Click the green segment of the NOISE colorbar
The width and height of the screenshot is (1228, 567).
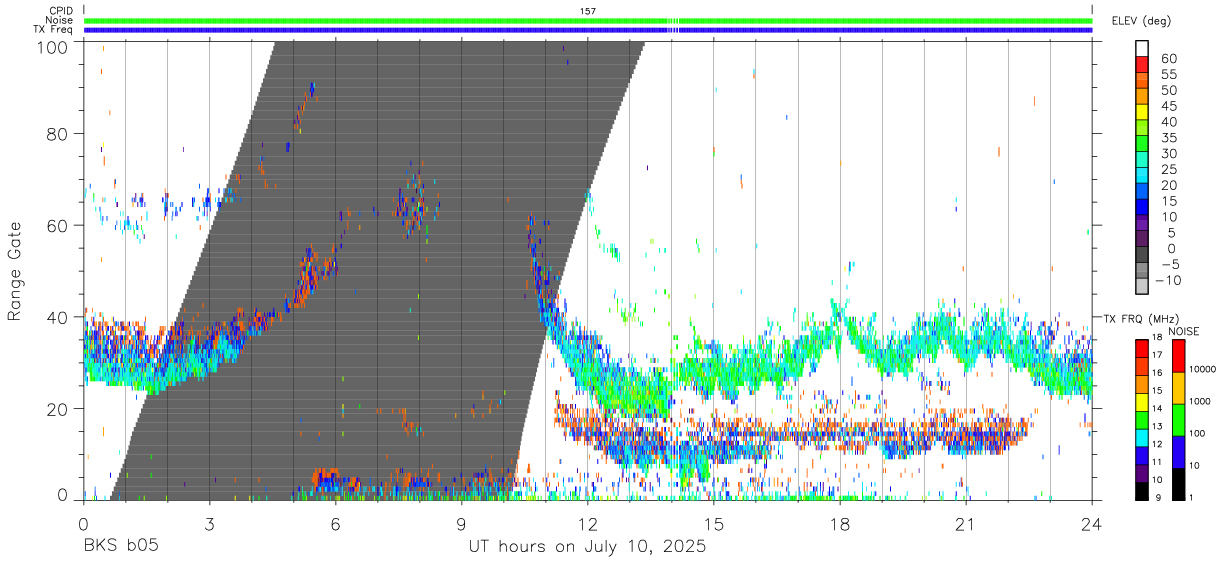(x=1177, y=420)
